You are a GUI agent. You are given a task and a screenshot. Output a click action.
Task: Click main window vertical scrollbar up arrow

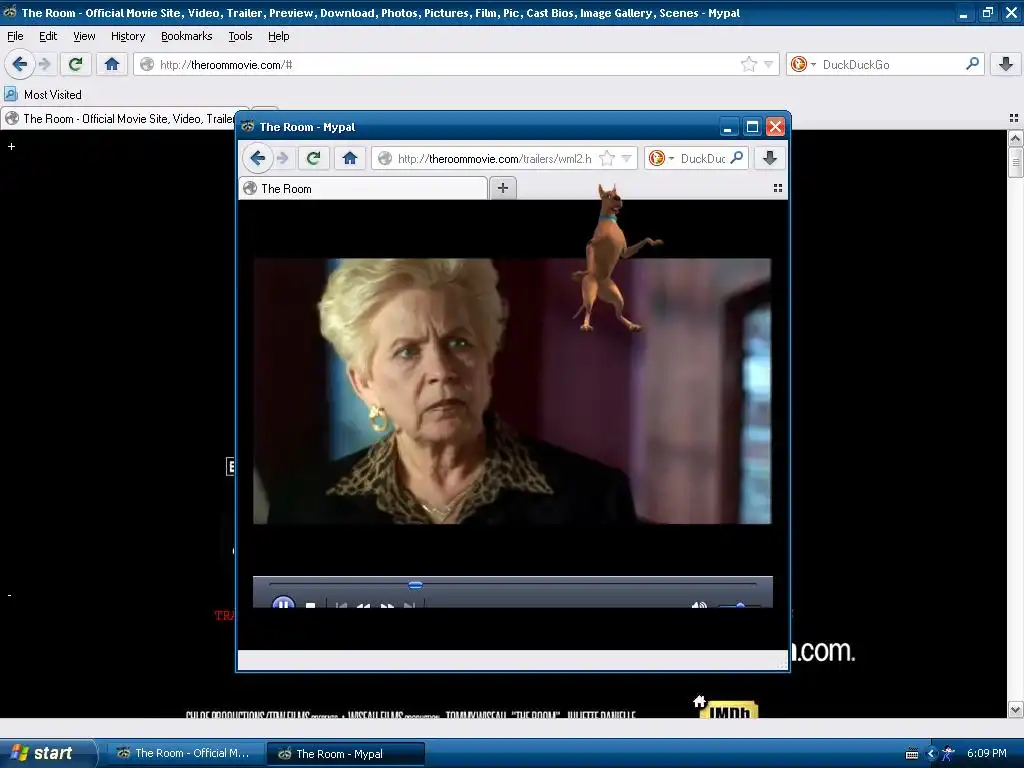[1015, 138]
